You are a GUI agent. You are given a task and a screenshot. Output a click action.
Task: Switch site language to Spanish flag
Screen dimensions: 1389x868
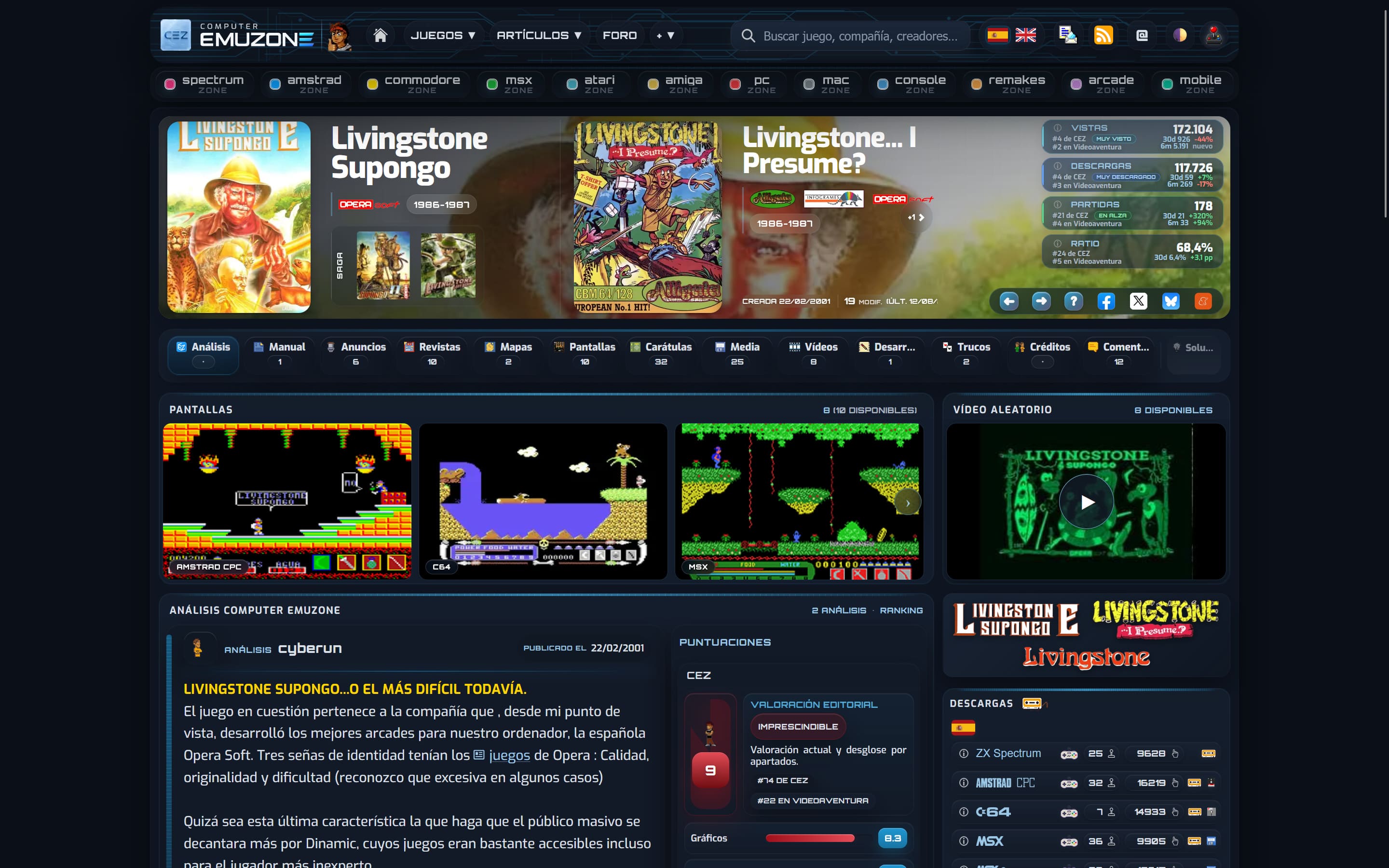(x=997, y=36)
